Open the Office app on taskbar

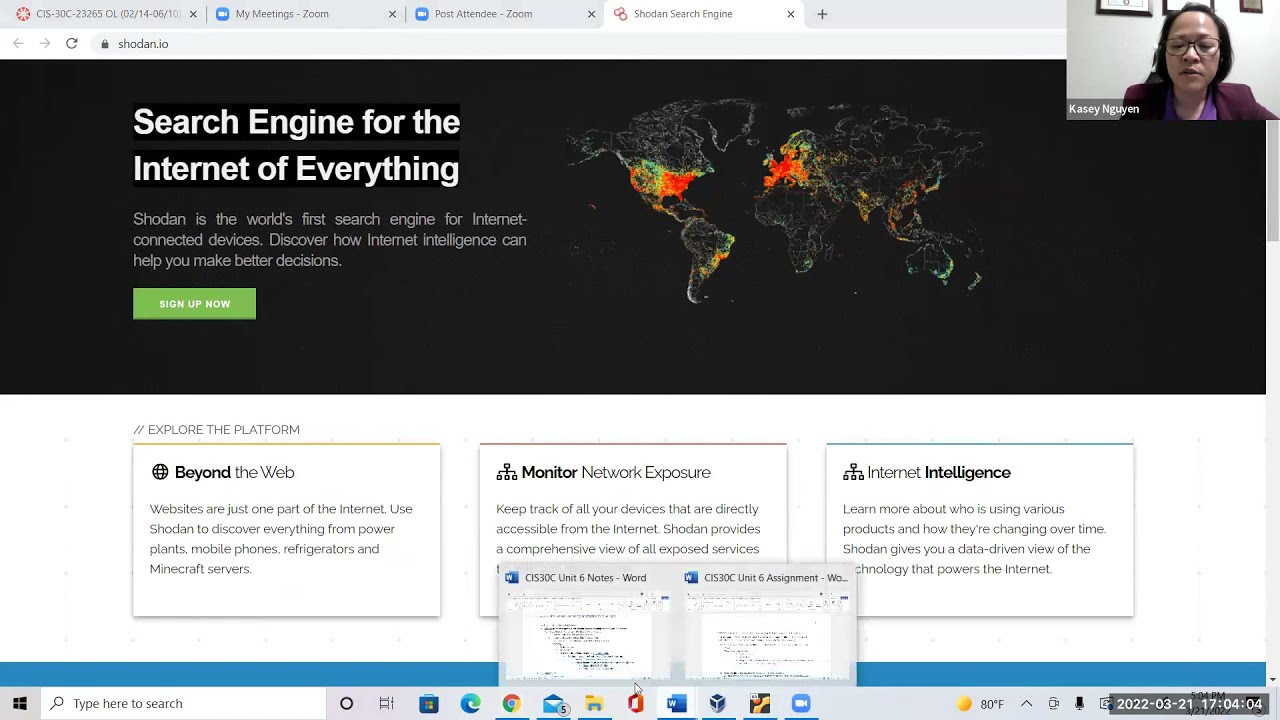635,703
